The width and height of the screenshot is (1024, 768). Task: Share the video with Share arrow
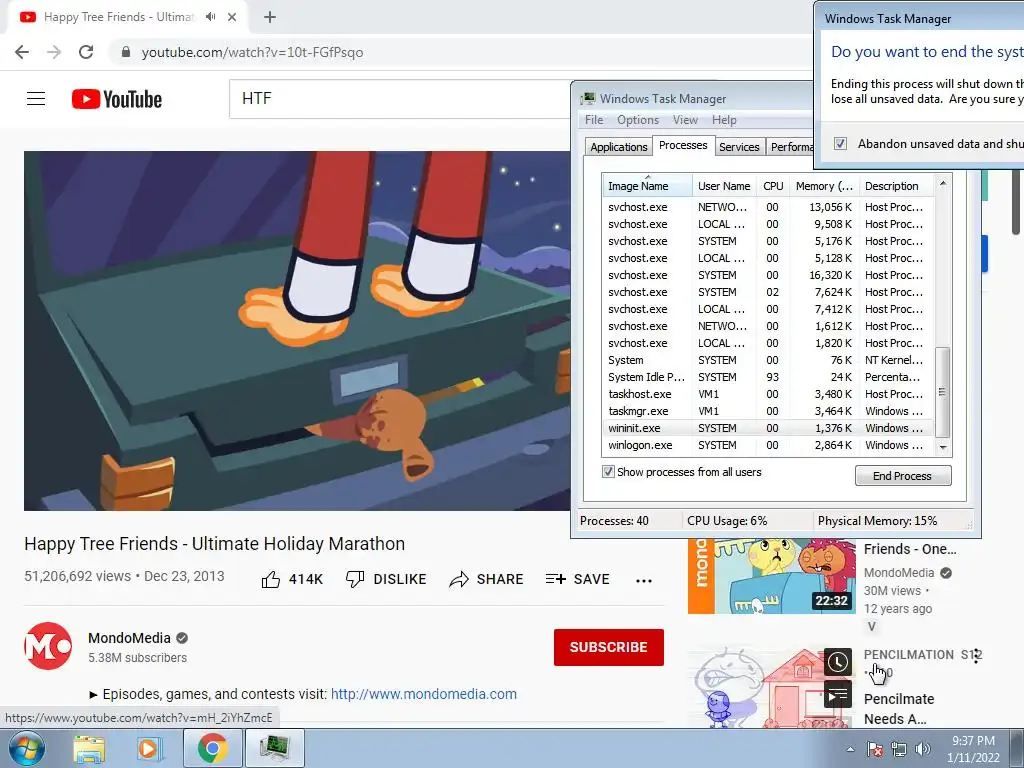click(487, 579)
